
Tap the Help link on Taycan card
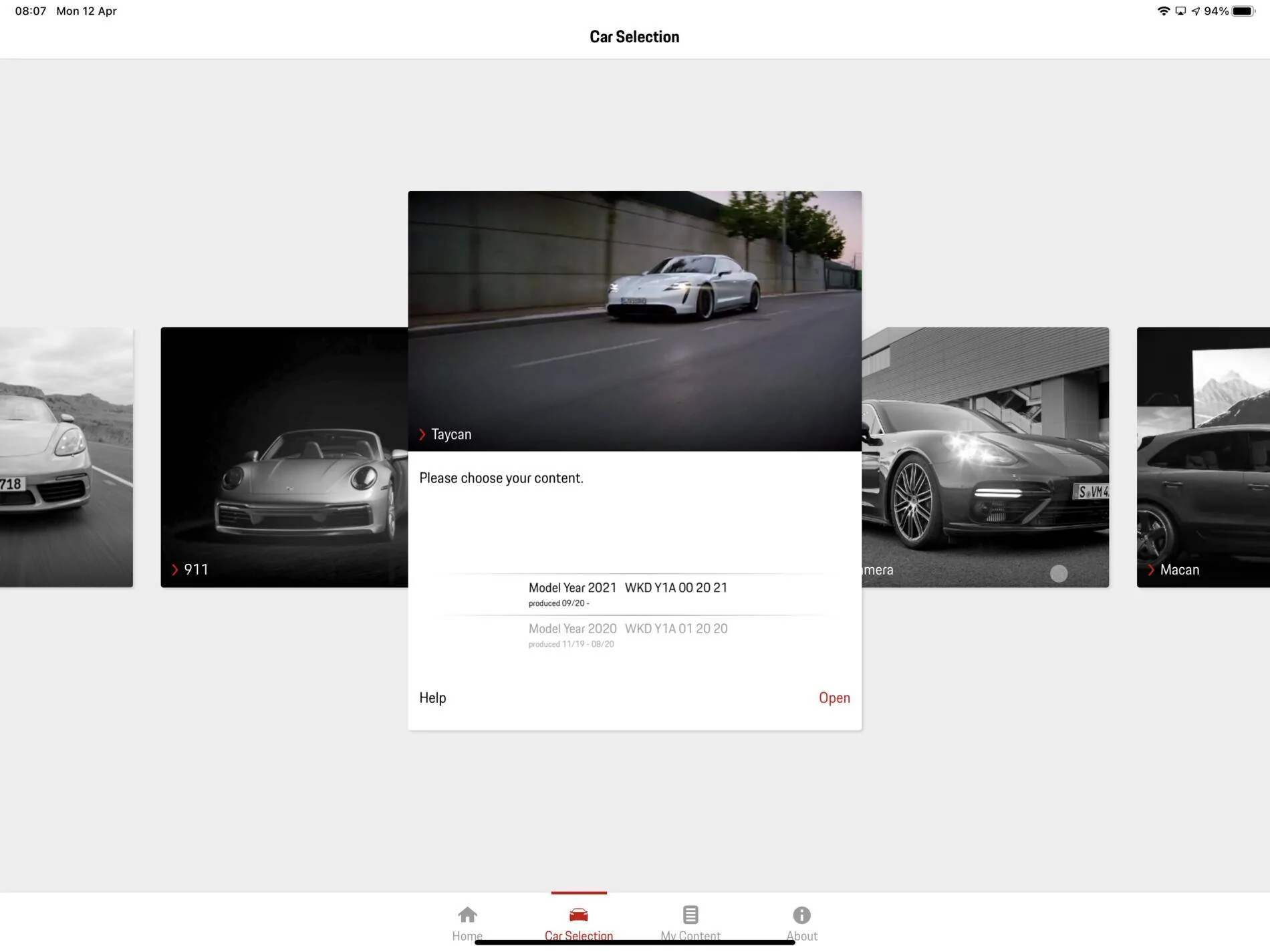(432, 697)
